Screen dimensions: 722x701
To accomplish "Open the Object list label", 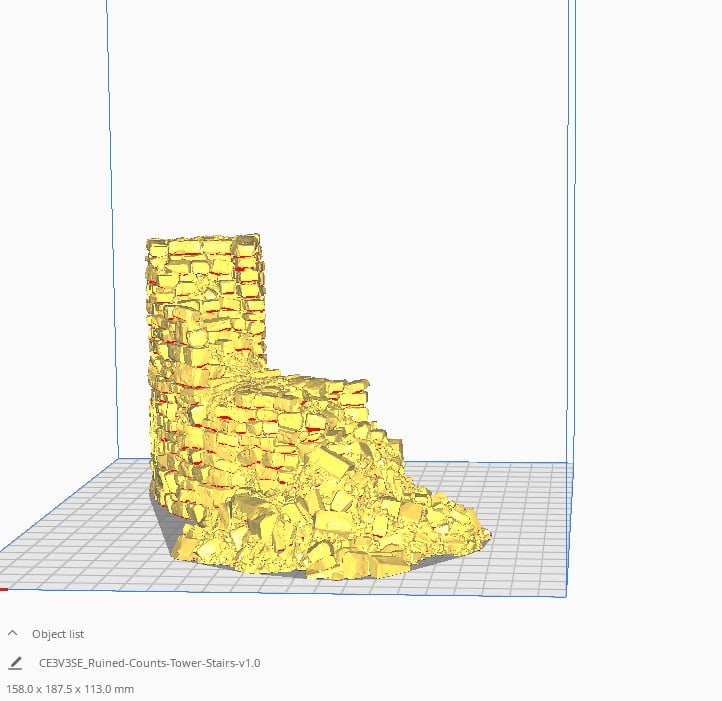I will (x=58, y=634).
